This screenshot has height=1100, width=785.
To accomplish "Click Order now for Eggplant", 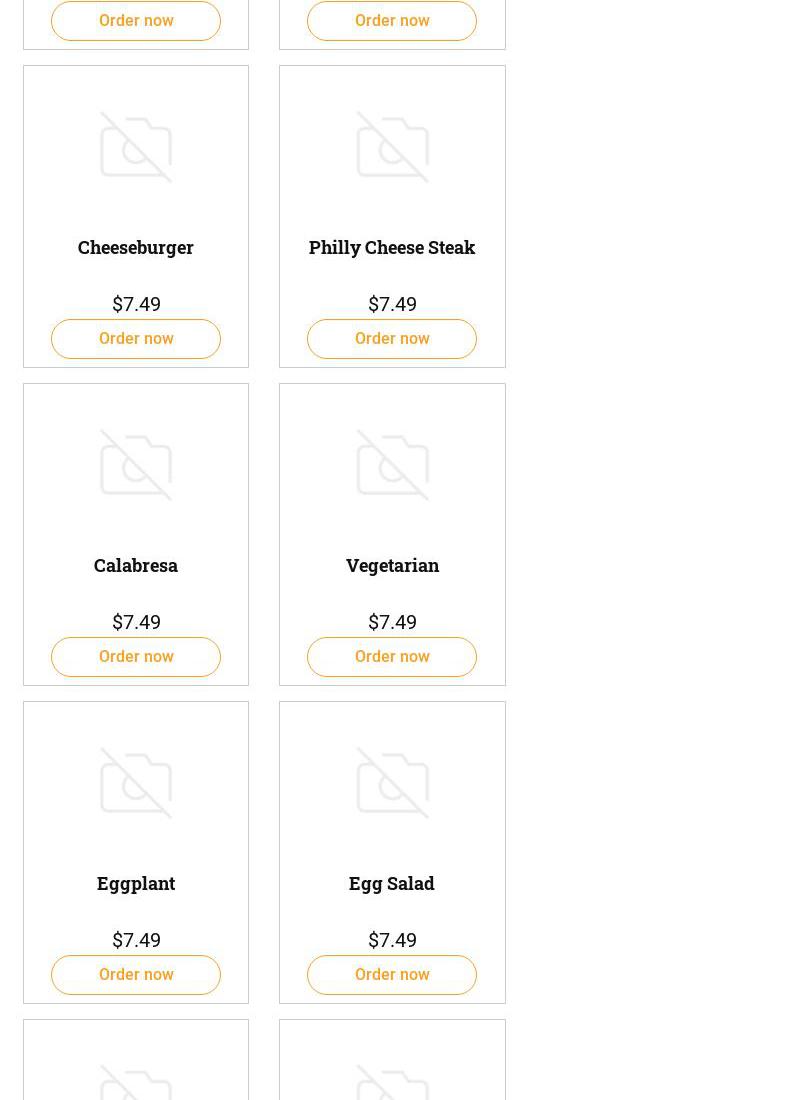I will [136, 975].
